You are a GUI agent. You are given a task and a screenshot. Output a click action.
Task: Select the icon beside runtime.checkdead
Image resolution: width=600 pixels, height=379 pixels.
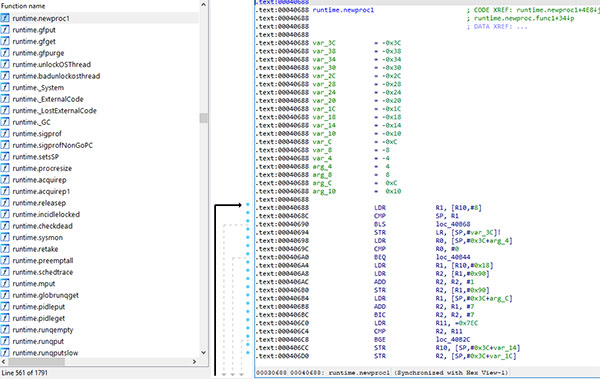click(x=5, y=226)
